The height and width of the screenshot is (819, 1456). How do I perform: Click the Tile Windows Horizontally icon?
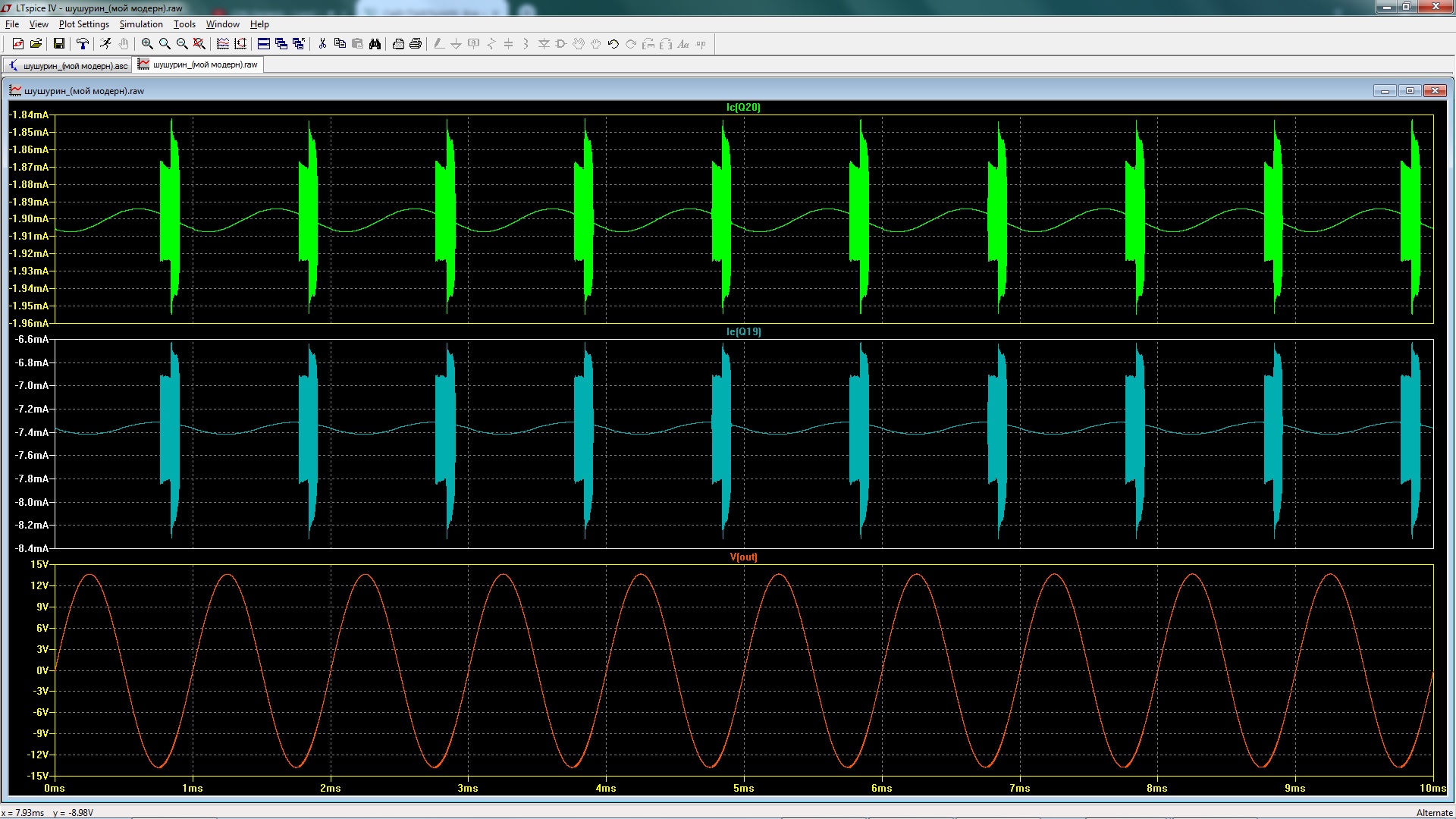point(264,43)
